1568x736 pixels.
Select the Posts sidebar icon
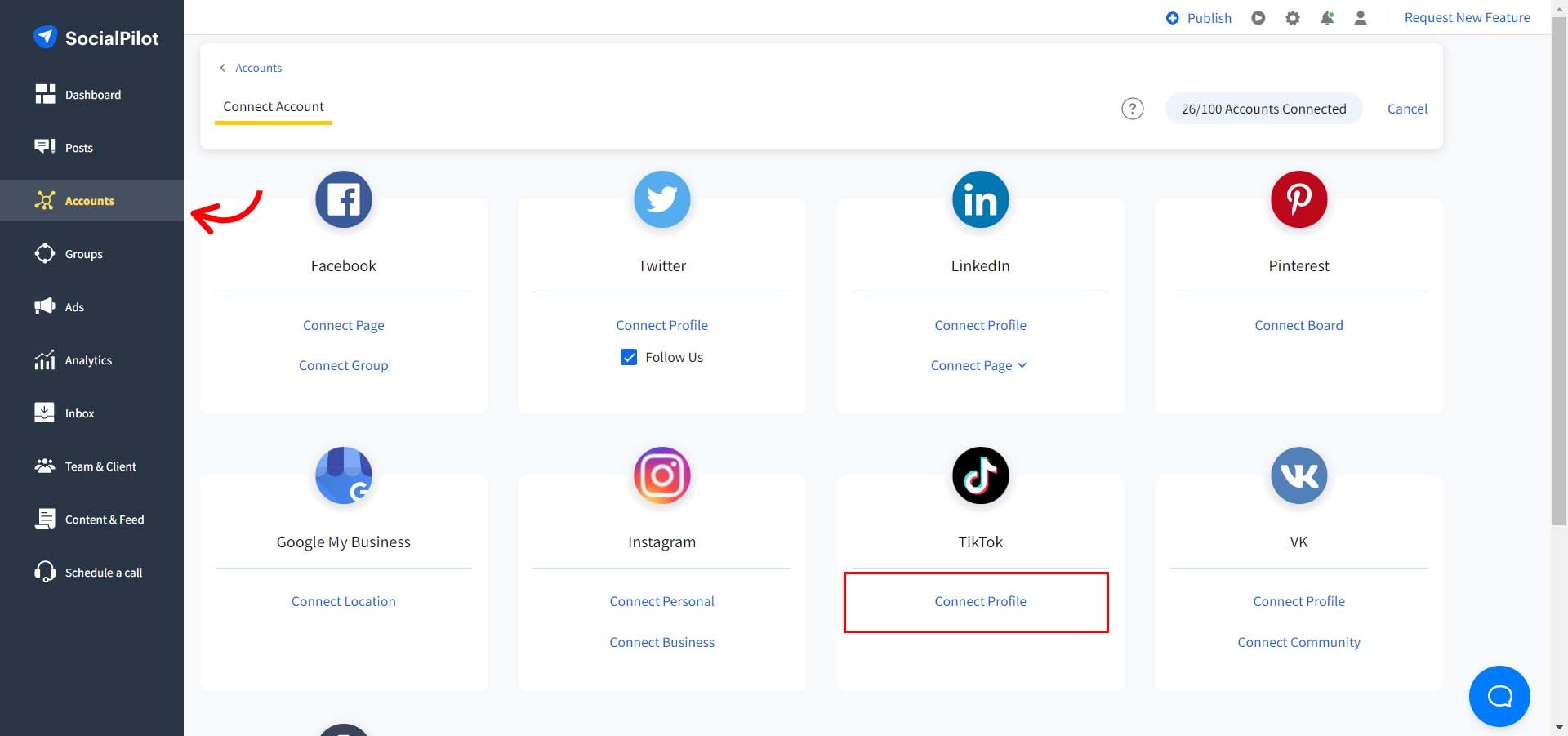click(78, 147)
